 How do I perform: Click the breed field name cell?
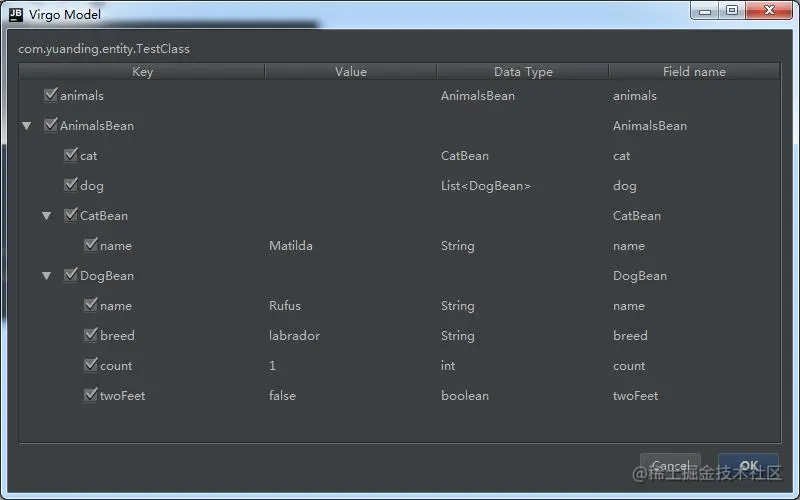point(630,335)
